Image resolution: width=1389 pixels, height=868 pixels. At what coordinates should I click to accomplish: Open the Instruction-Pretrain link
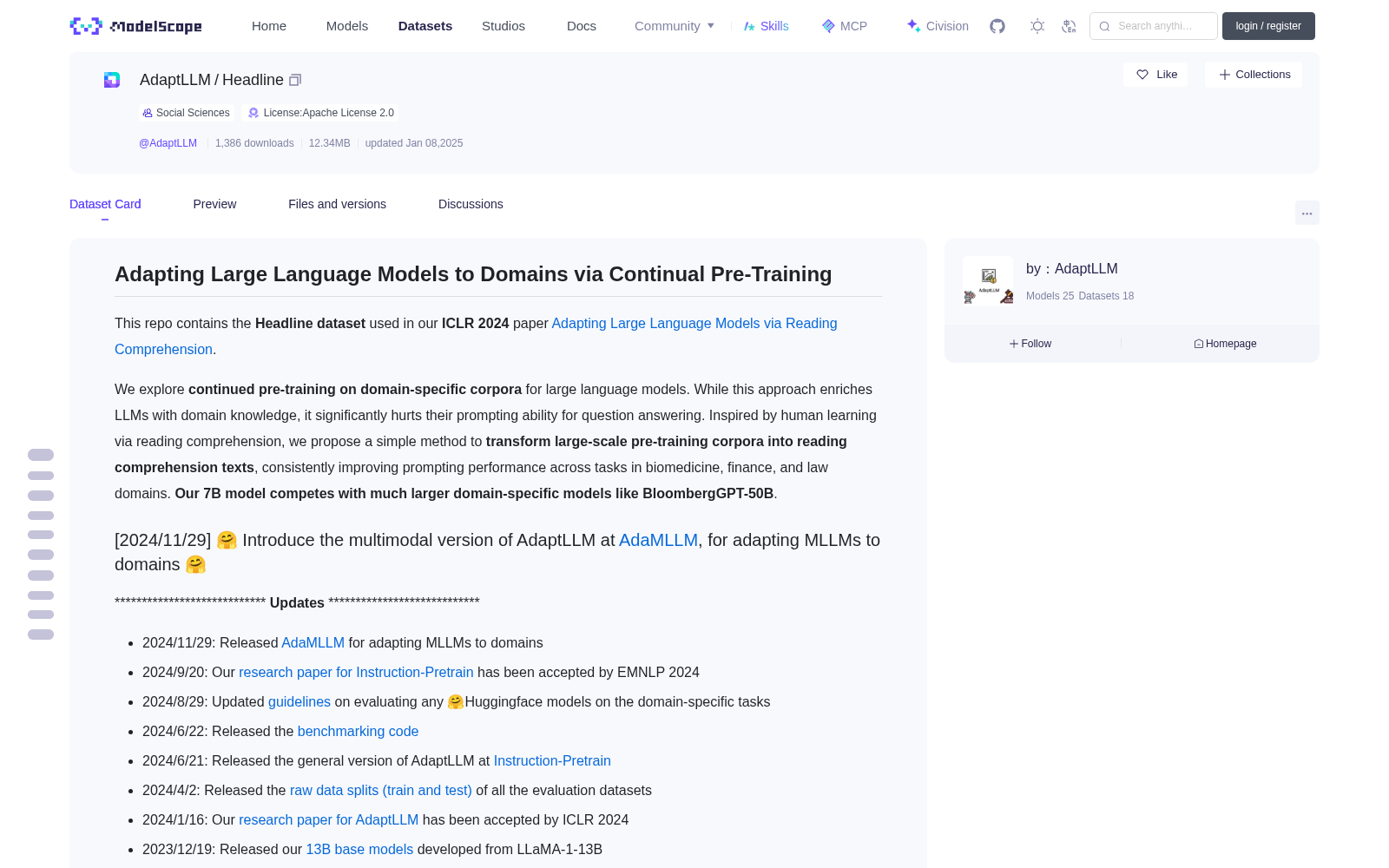552,760
